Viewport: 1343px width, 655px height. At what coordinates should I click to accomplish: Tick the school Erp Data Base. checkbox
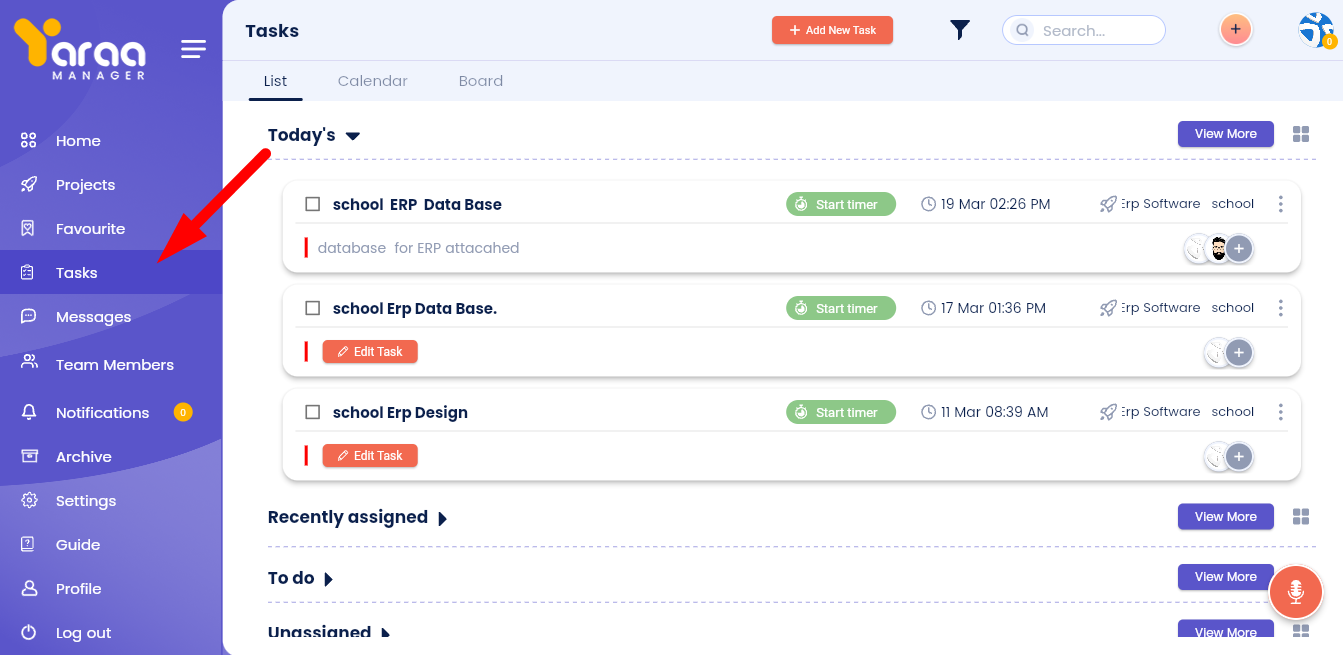(313, 308)
